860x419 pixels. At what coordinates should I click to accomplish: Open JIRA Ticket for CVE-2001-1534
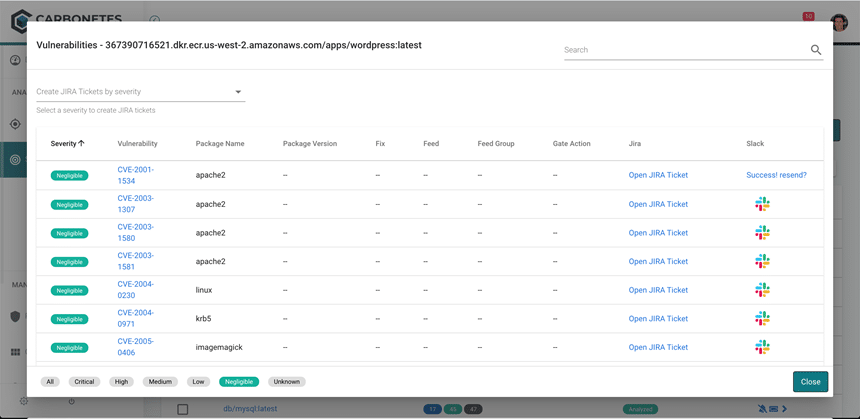point(658,175)
